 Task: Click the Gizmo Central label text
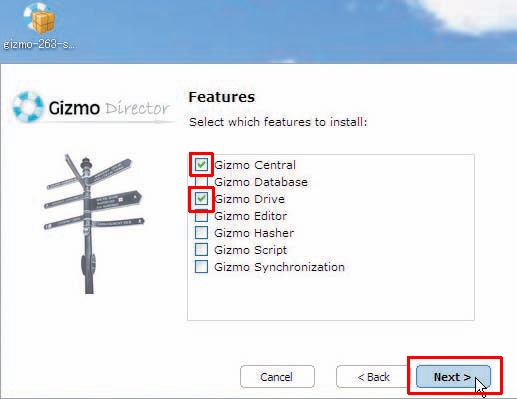(255, 165)
